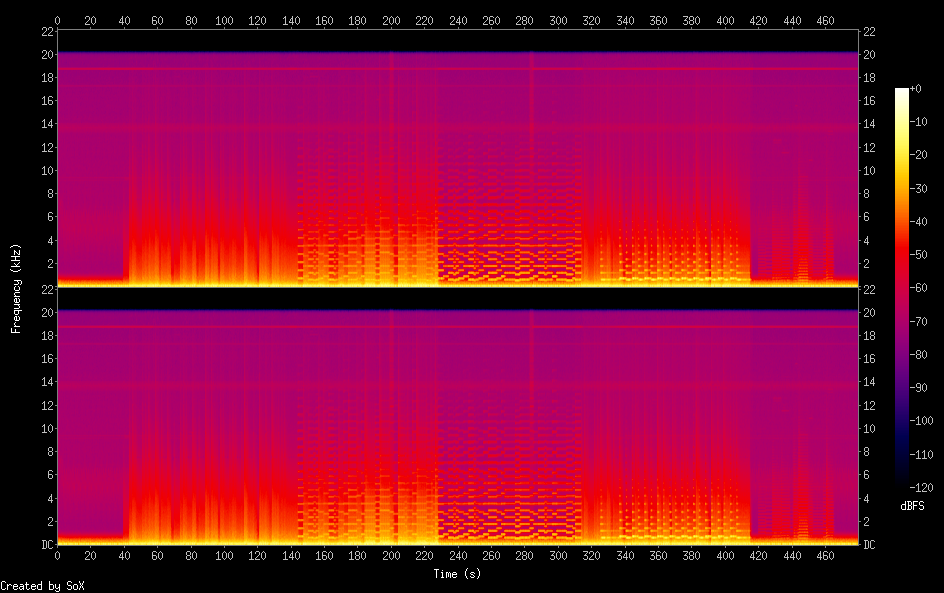Click the 14 kHz label on the bottom channel's right axis
The image size is (944, 593).
tap(868, 382)
